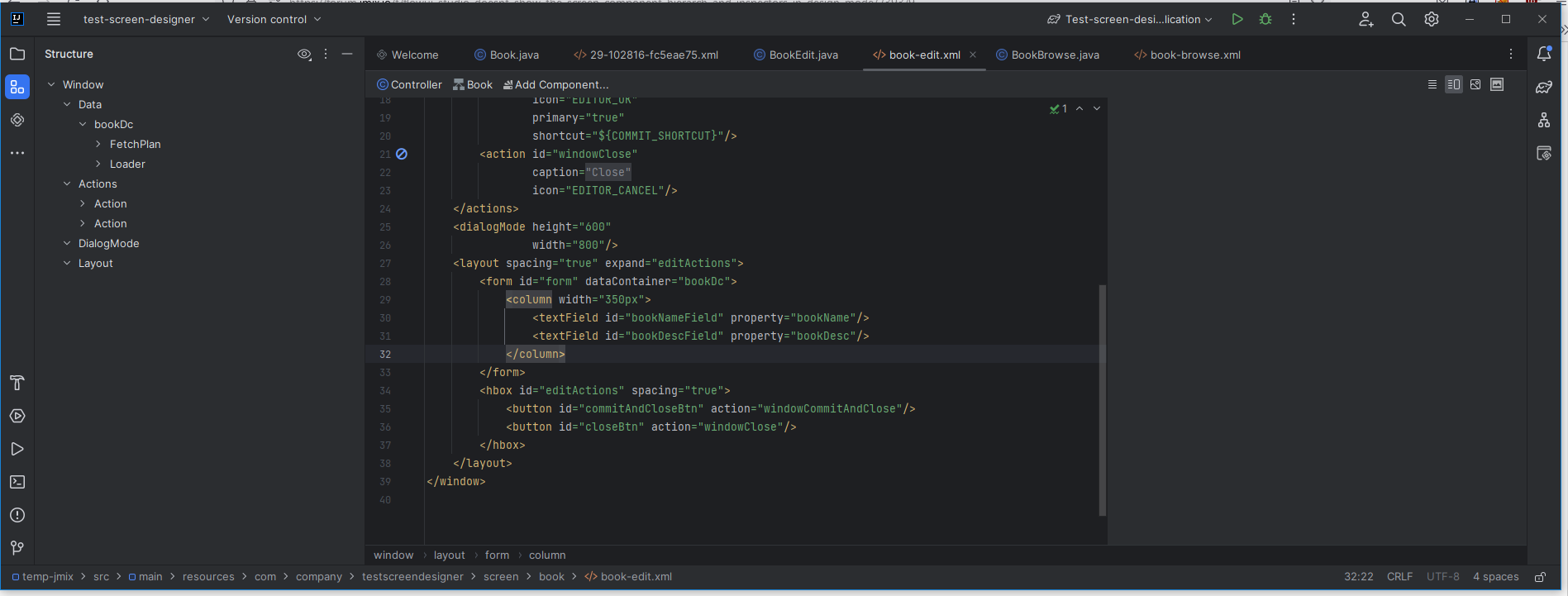Switch to the BookBrowse.java tab
The width and height of the screenshot is (1568, 596).
[x=1047, y=55]
